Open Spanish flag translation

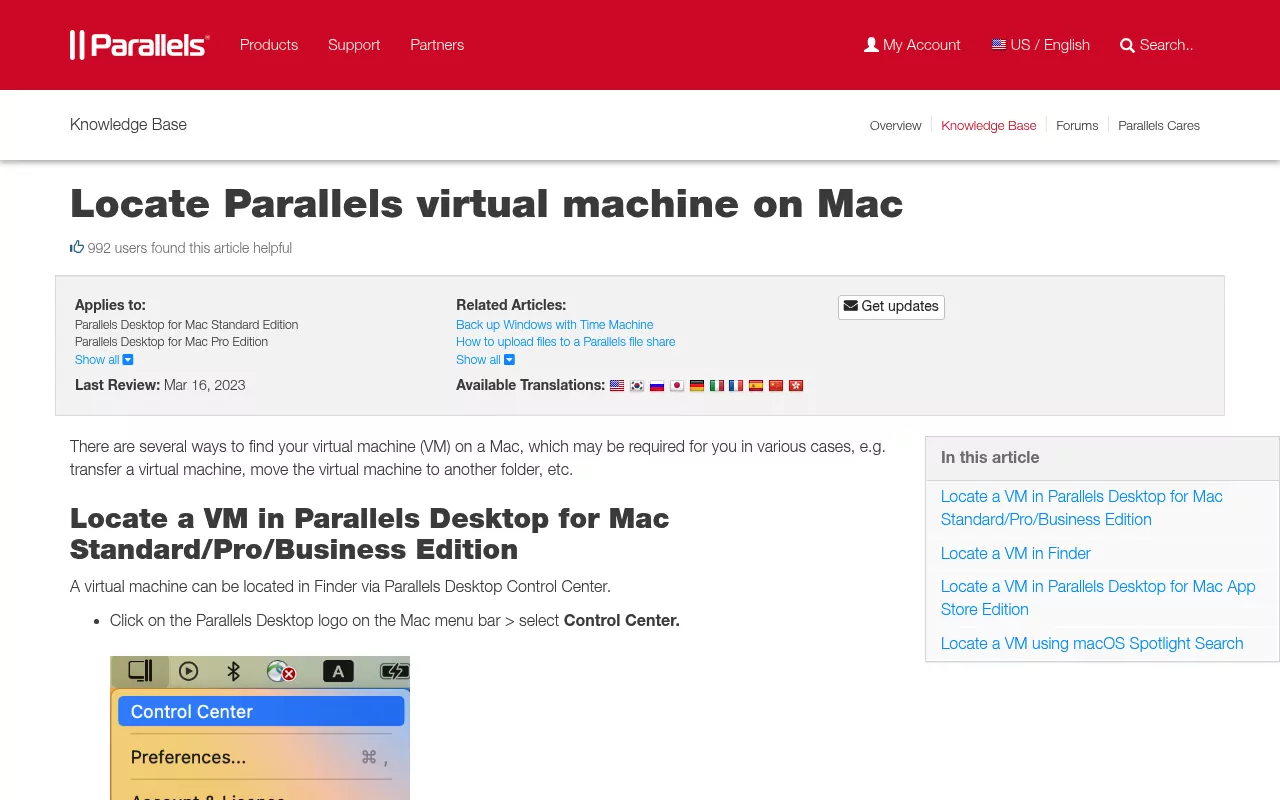(x=756, y=385)
